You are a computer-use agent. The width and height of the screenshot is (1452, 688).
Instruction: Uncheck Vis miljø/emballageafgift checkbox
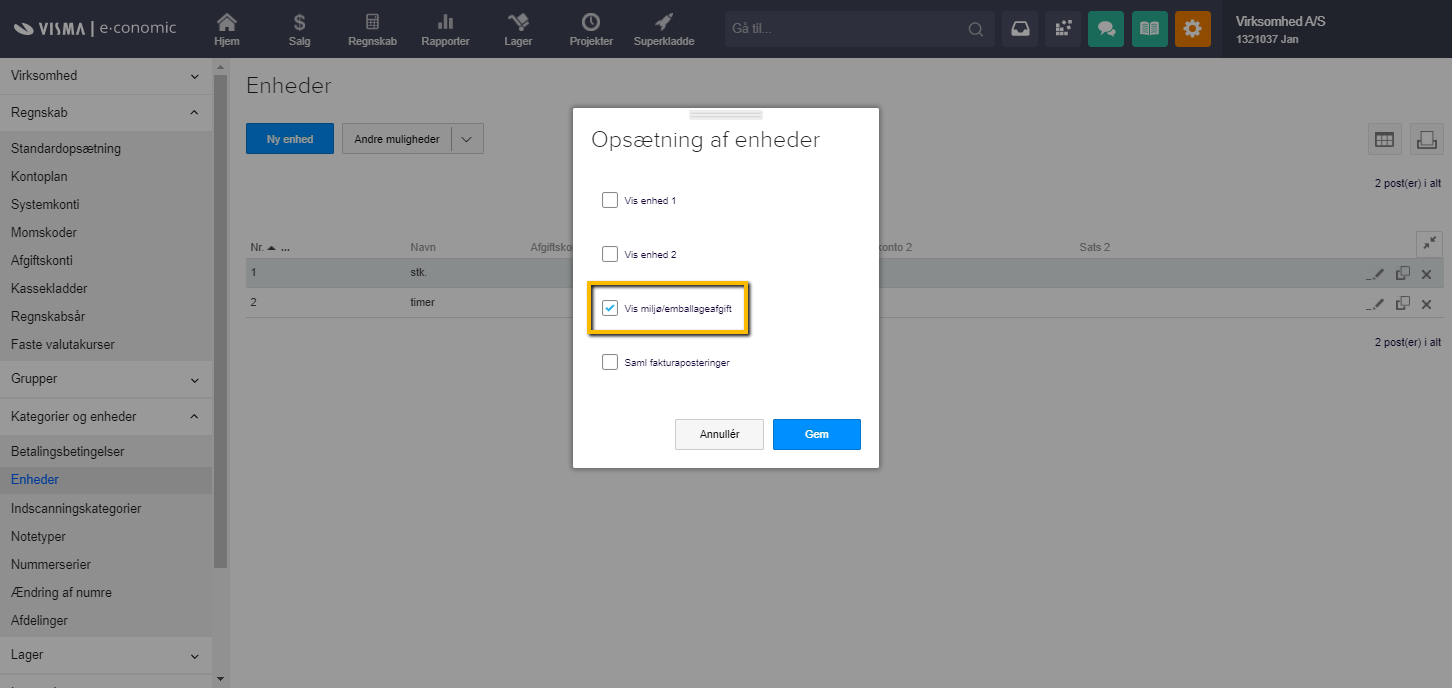(x=610, y=309)
